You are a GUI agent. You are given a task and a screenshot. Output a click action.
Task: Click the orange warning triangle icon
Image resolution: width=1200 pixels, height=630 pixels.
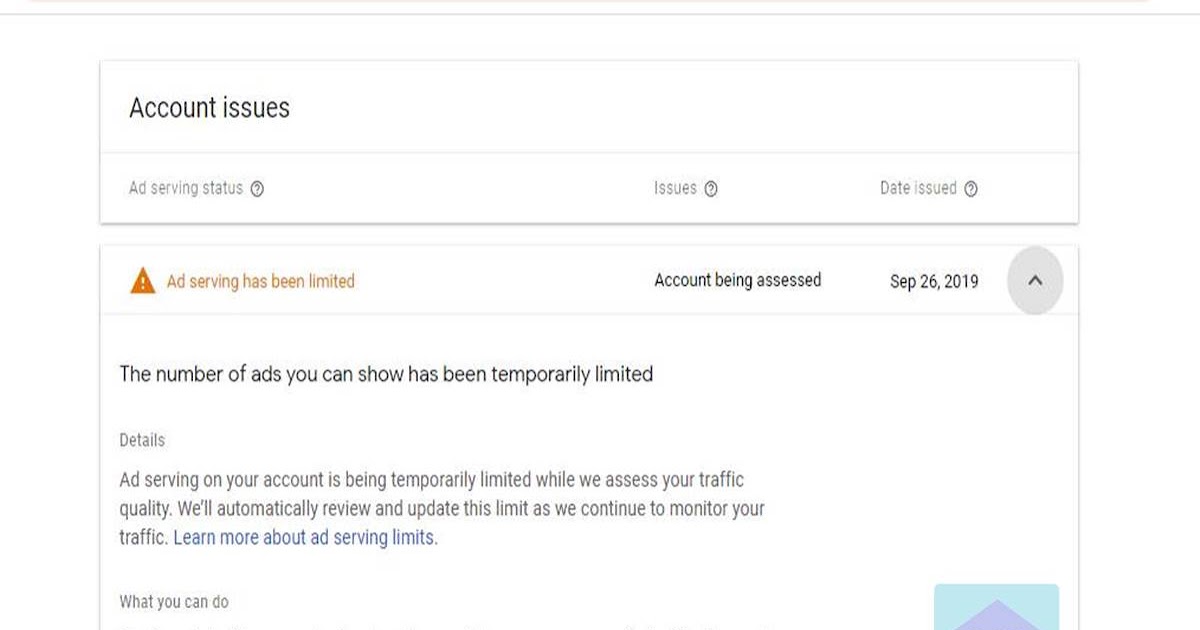(x=141, y=280)
